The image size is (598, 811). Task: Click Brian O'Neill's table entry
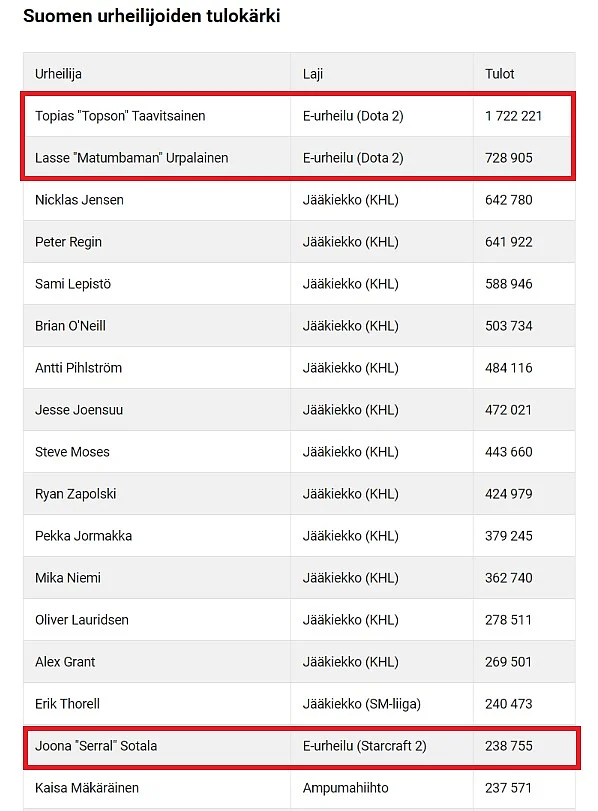click(70, 326)
